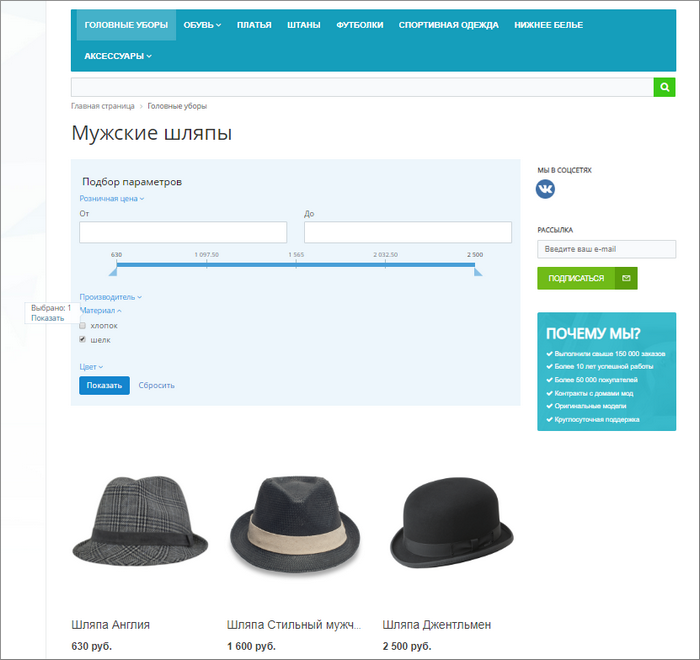Grab the minimum price slider handle
The image size is (700, 660).
tap(113, 272)
